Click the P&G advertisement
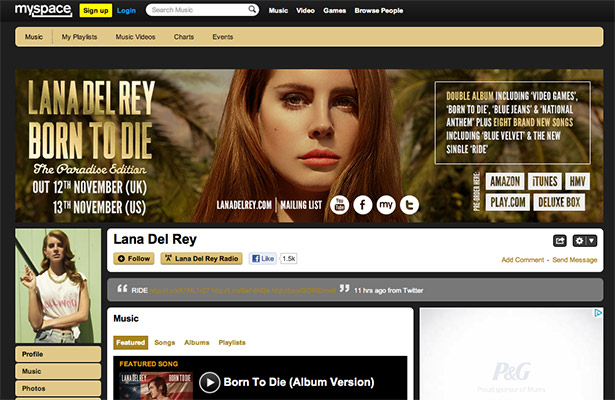 coord(511,354)
